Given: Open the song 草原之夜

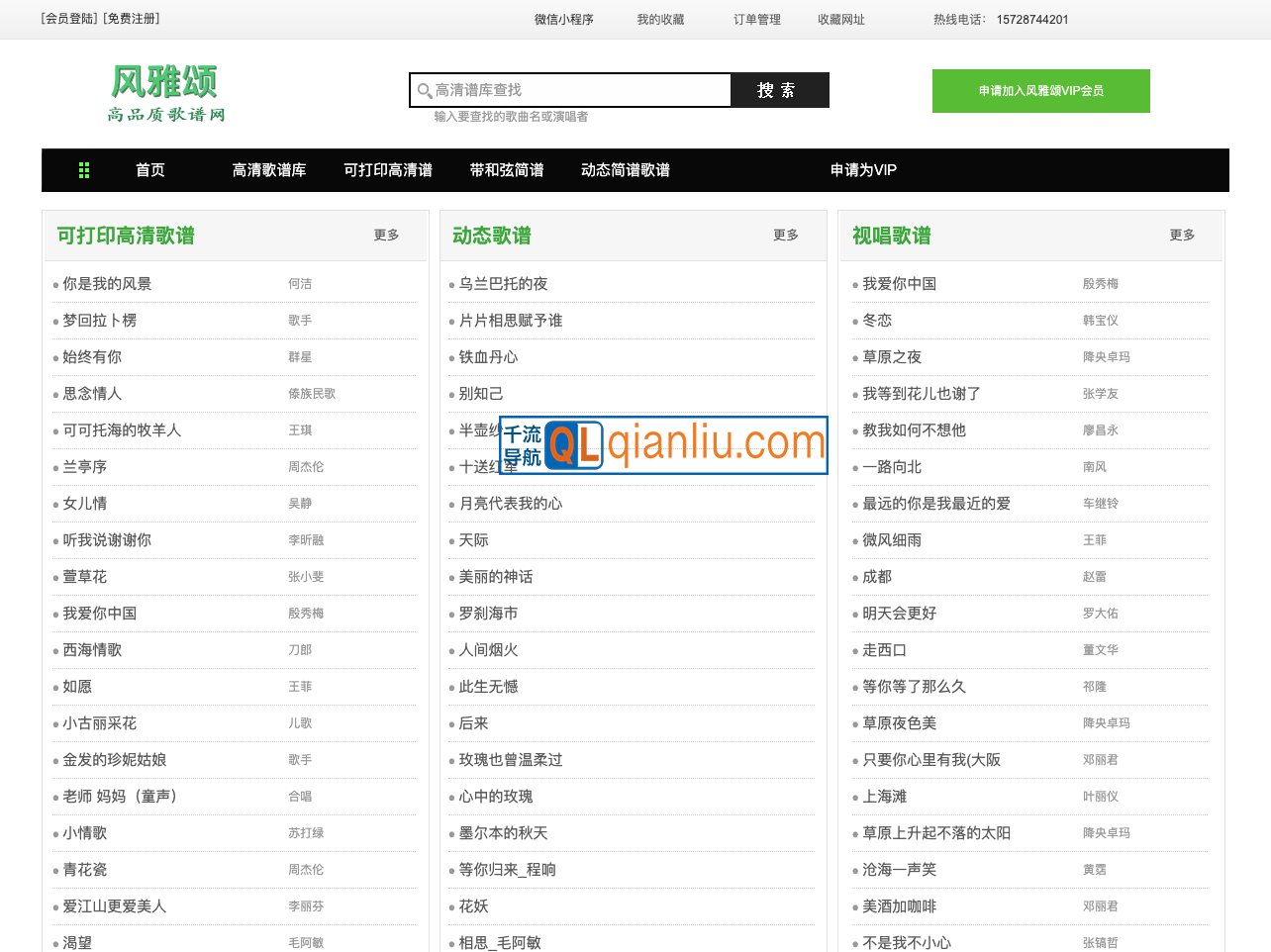Looking at the screenshot, I should click(x=892, y=357).
